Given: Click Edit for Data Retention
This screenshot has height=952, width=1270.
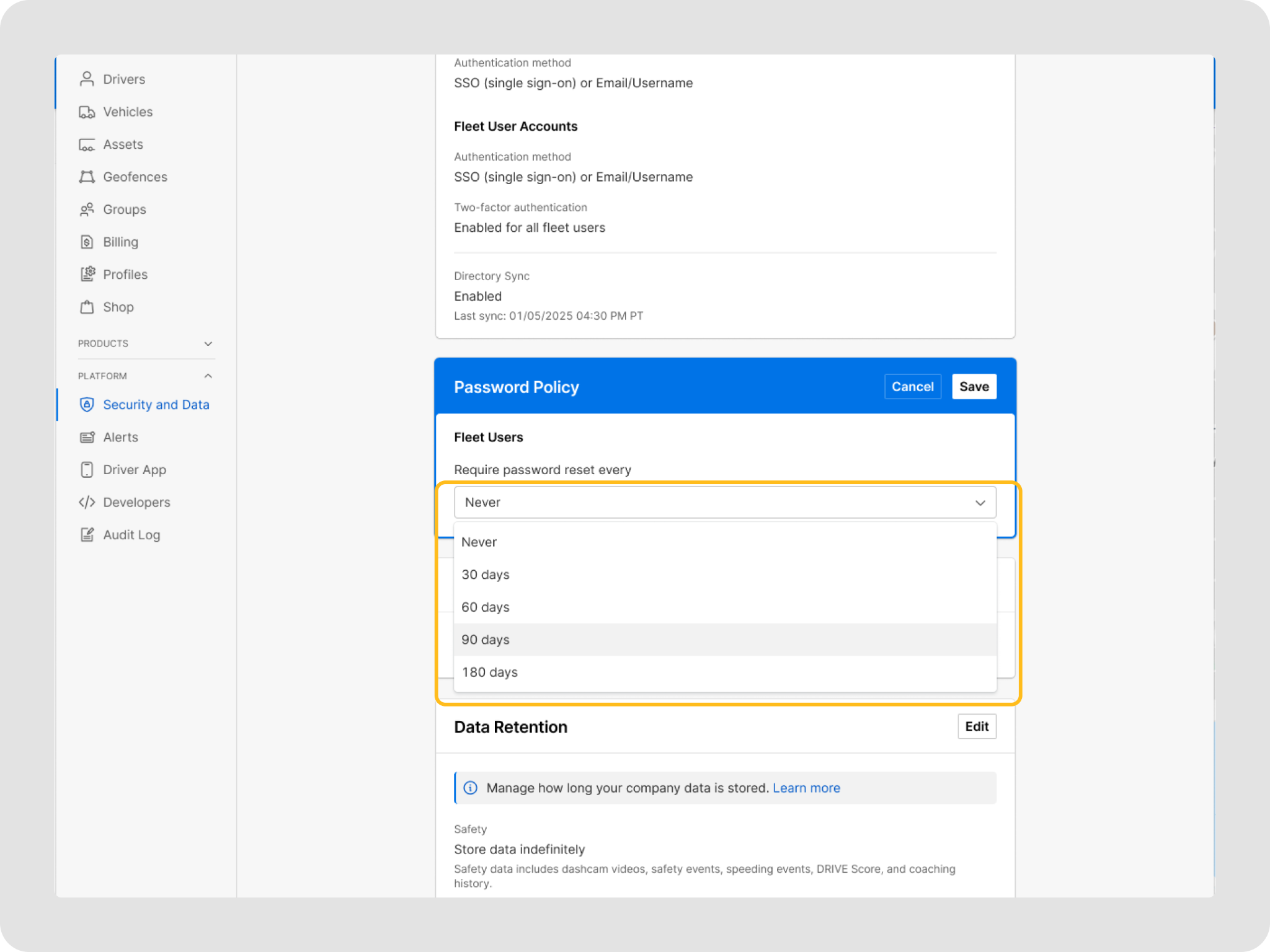Looking at the screenshot, I should click(x=976, y=726).
